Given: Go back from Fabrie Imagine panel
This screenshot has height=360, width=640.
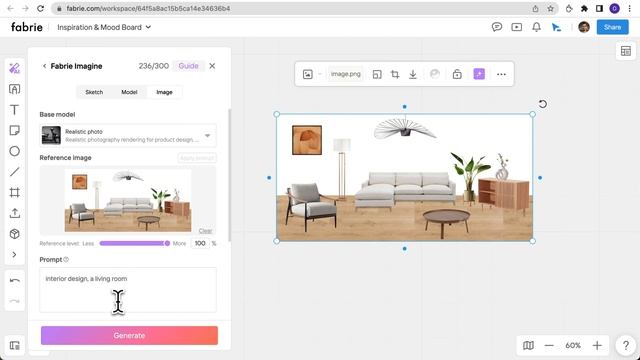Looking at the screenshot, I should tap(44, 66).
